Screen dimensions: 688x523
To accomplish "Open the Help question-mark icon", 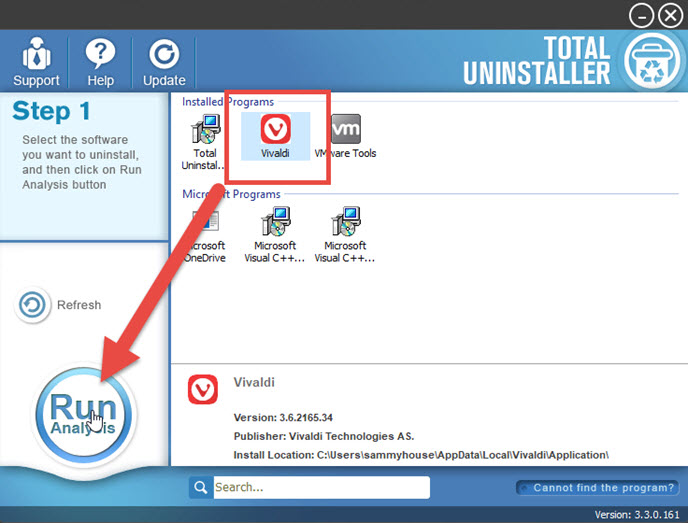I will click(x=100, y=54).
